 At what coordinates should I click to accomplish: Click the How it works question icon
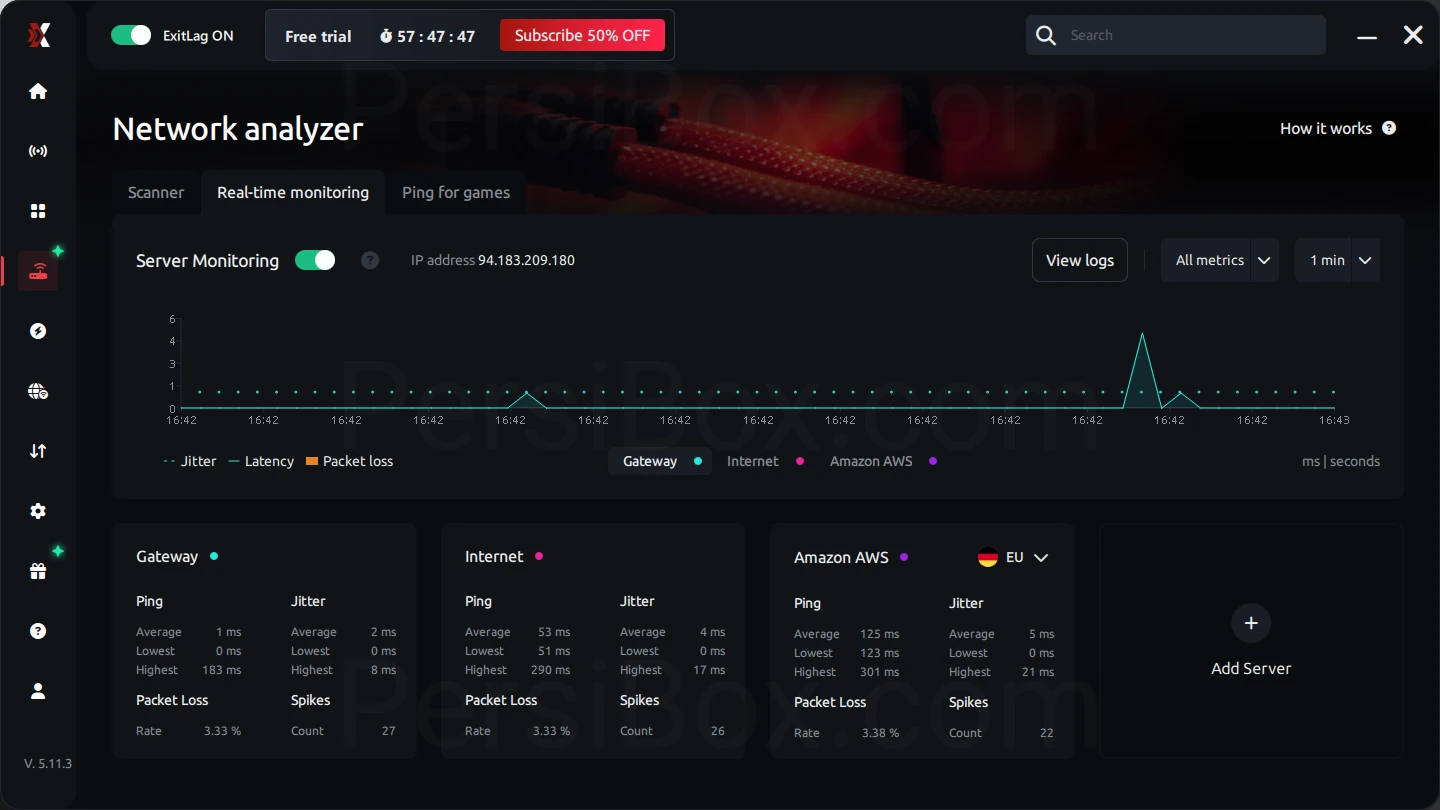click(1389, 128)
